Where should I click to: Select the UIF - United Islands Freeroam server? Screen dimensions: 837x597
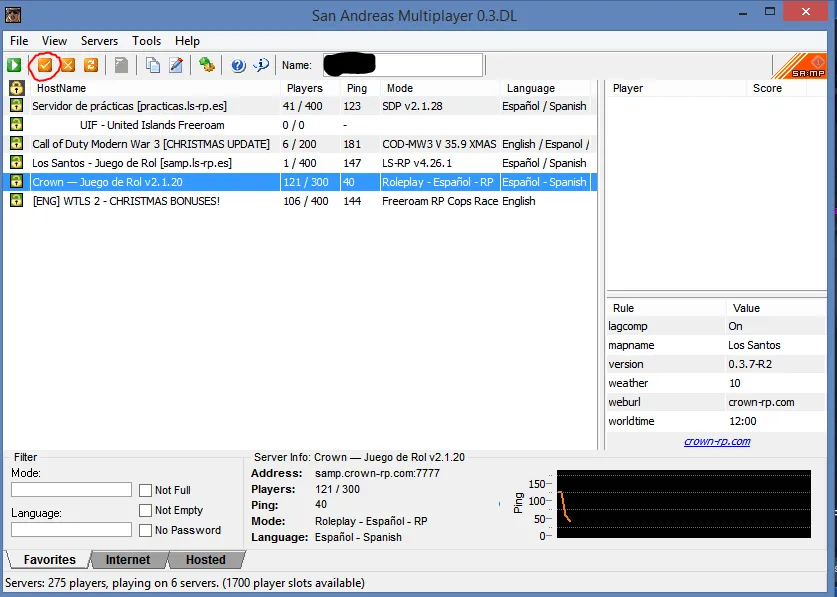300,125
